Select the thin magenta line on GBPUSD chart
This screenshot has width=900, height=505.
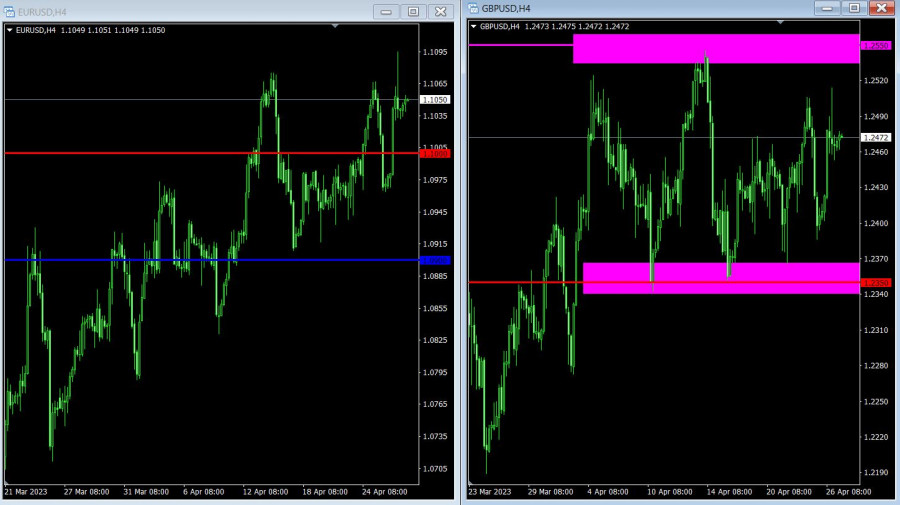[x=521, y=45]
